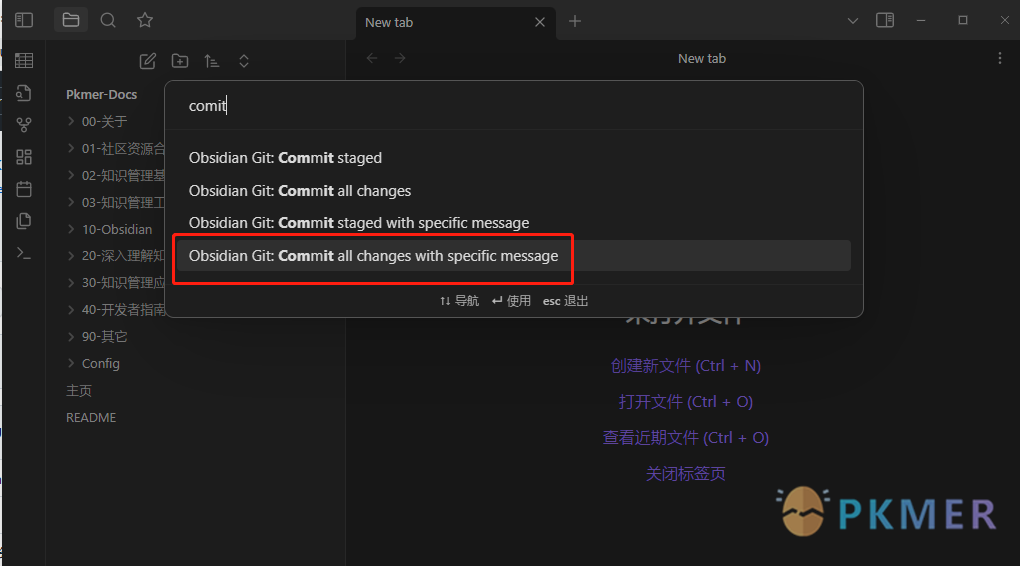Choose Obsidian Git: Commit all changes
The image size is (1020, 566).
coord(514,191)
